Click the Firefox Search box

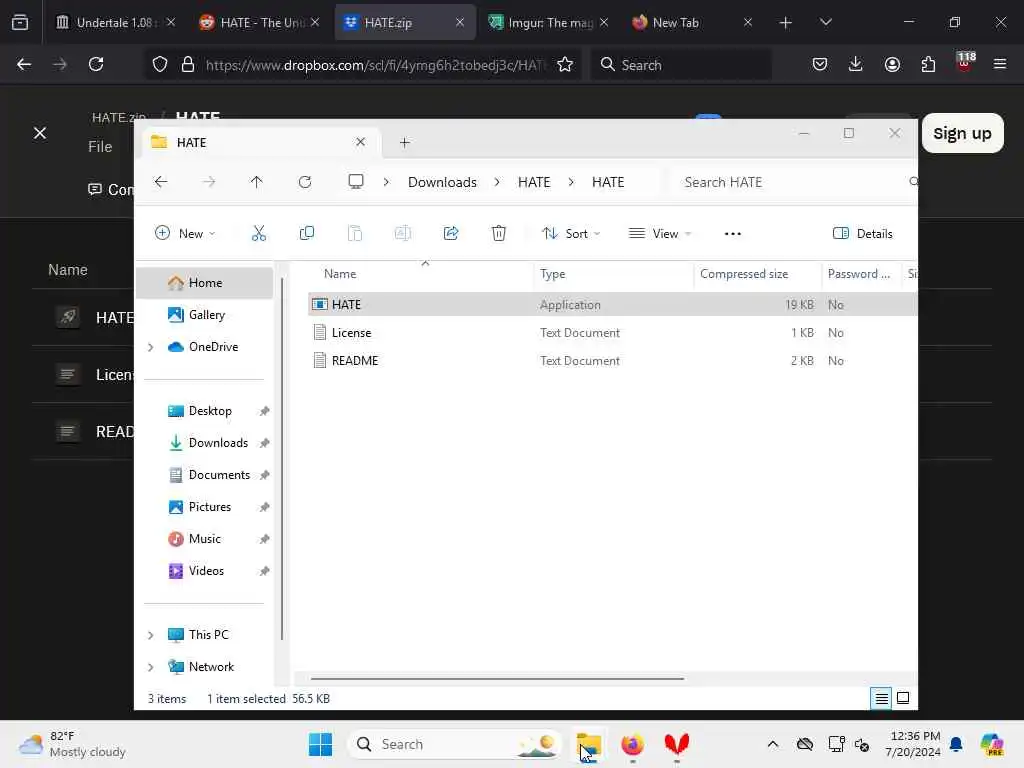click(x=681, y=65)
